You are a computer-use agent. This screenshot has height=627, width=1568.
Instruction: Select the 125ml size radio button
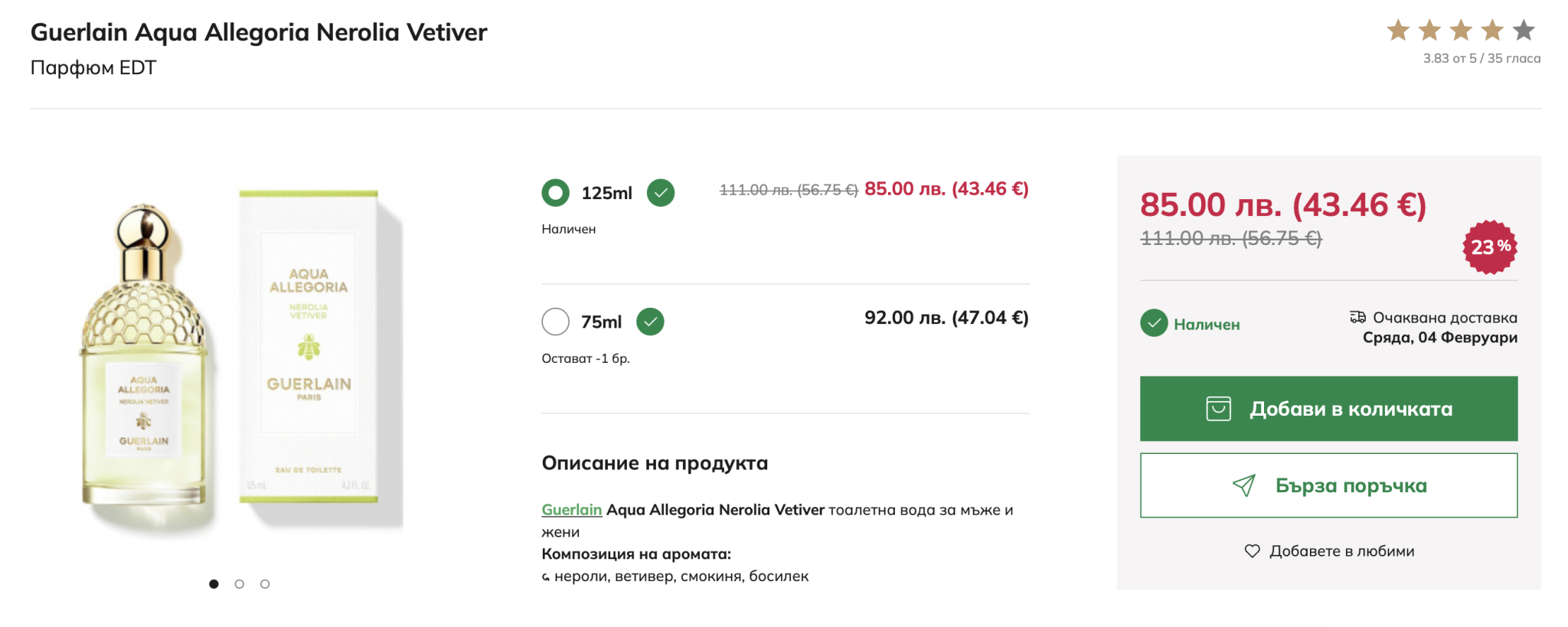(x=555, y=192)
